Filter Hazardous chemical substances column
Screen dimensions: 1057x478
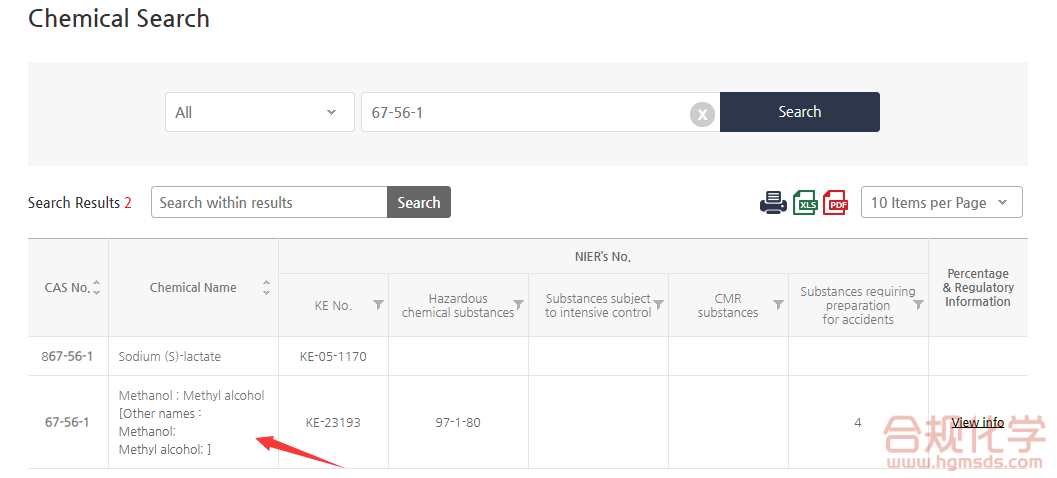[518, 305]
